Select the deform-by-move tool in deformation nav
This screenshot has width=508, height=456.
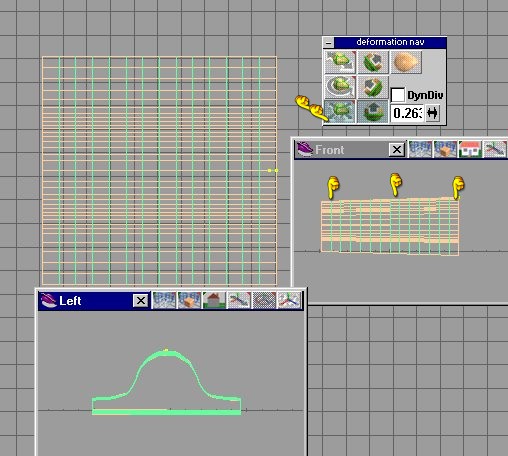click(x=340, y=62)
